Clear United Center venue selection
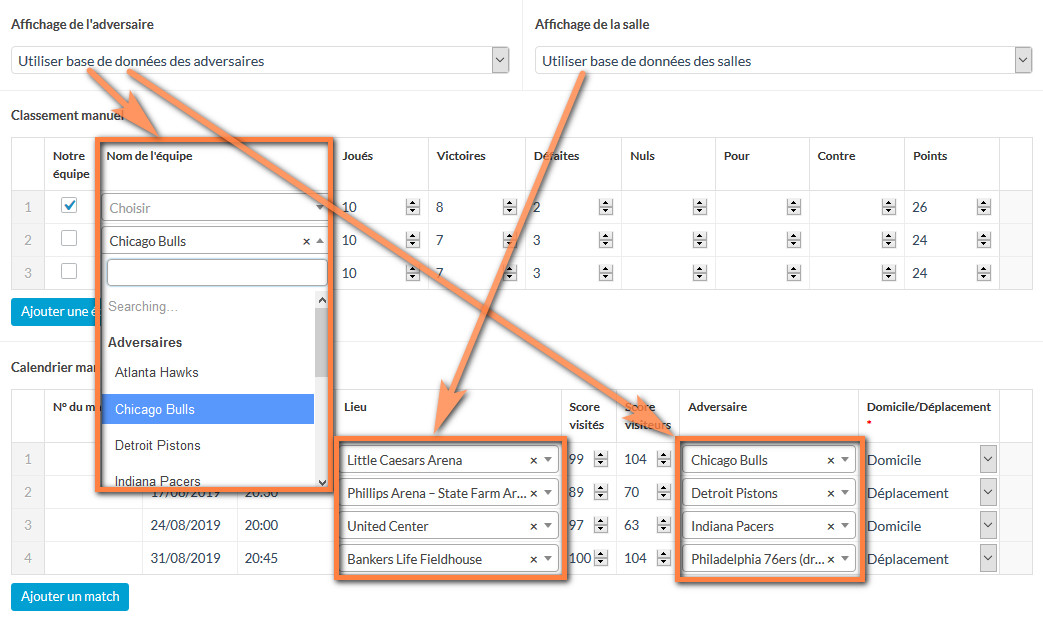The width and height of the screenshot is (1043, 620). (533, 526)
